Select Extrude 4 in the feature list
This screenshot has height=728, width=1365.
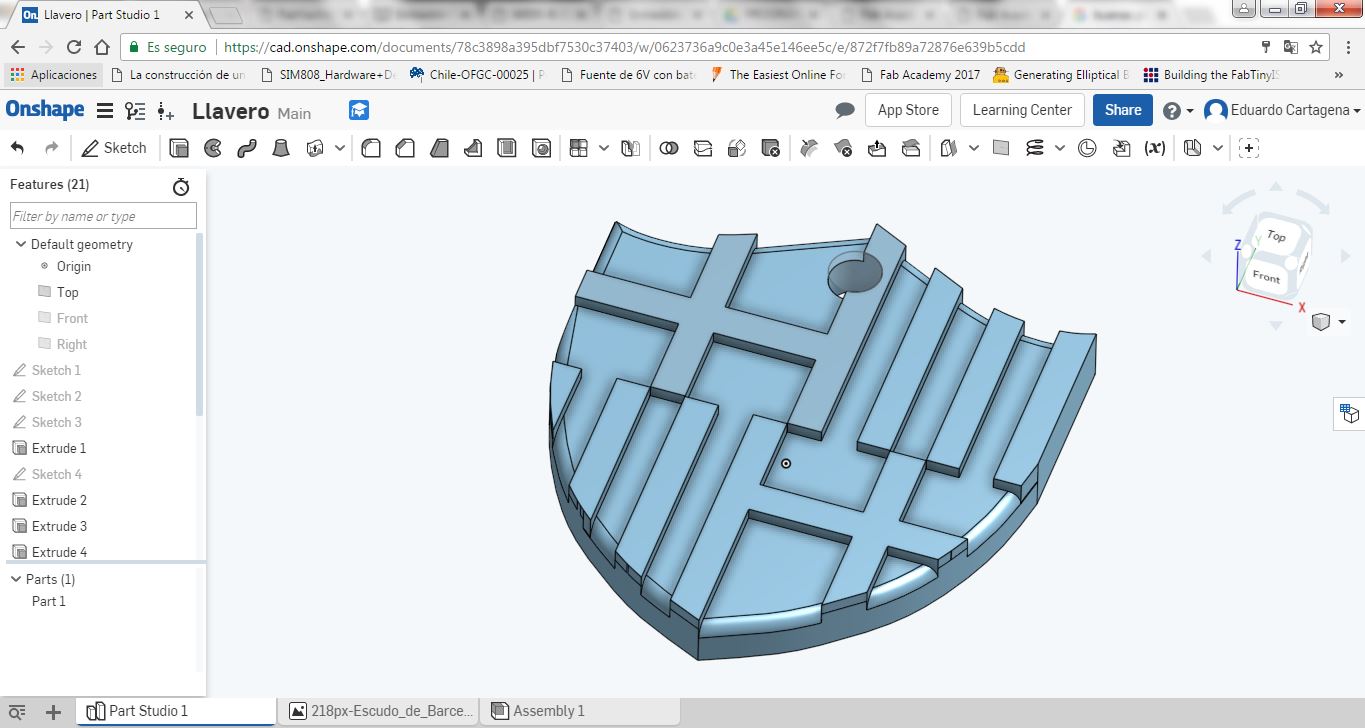(x=59, y=552)
